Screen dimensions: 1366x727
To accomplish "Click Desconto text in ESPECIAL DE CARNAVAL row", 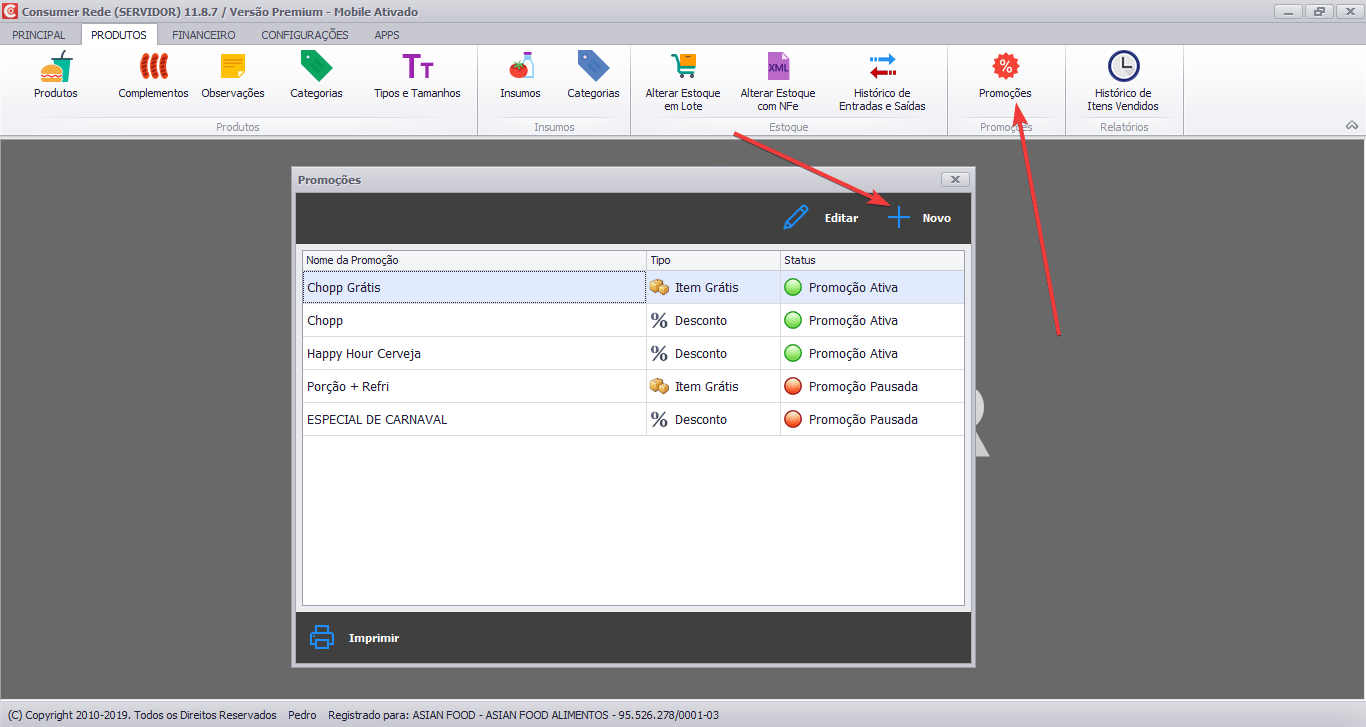I will pyautogui.click(x=701, y=420).
